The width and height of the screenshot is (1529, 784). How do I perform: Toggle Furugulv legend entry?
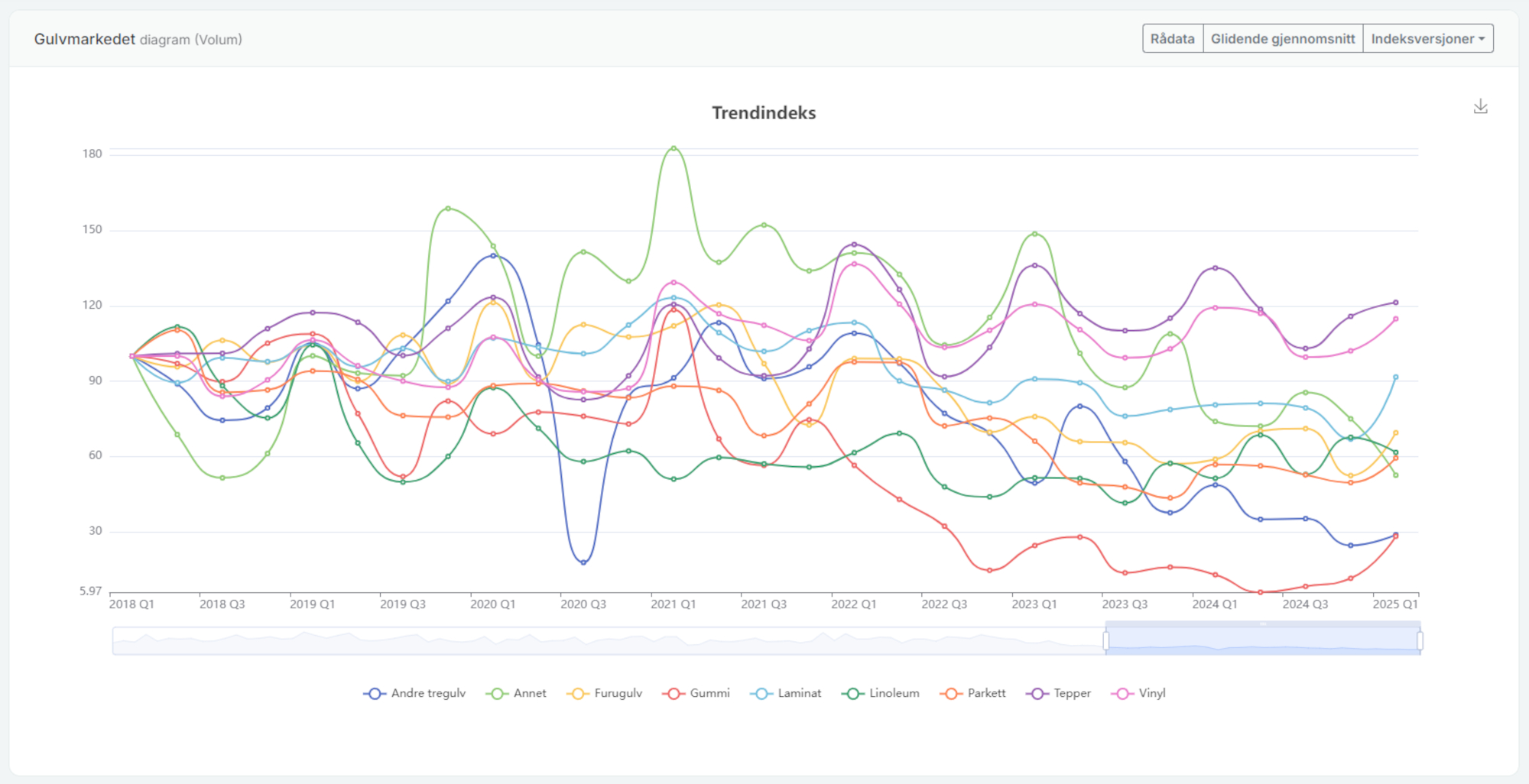pyautogui.click(x=605, y=693)
